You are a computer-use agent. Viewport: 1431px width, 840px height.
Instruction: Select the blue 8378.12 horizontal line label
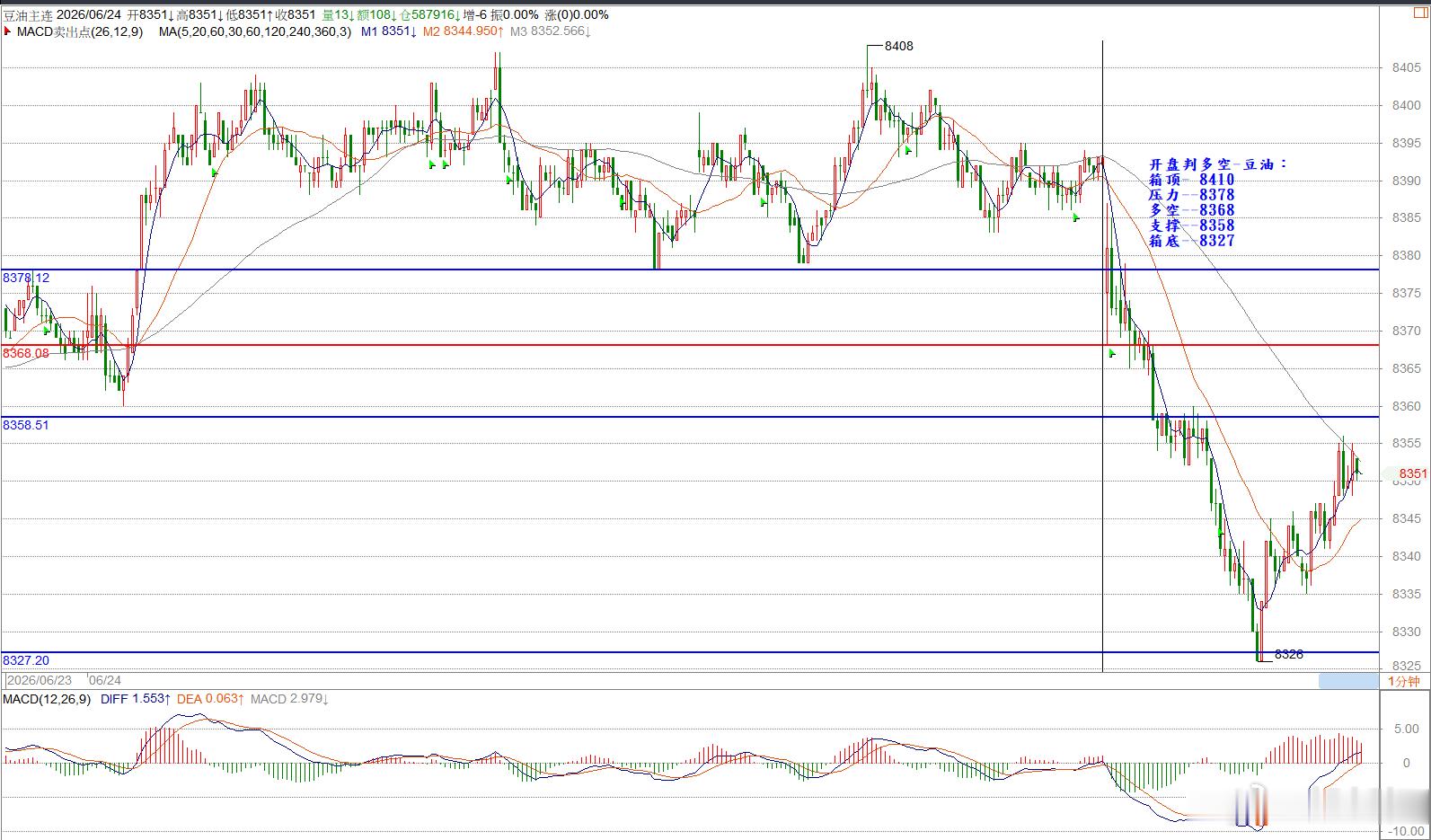click(x=26, y=278)
